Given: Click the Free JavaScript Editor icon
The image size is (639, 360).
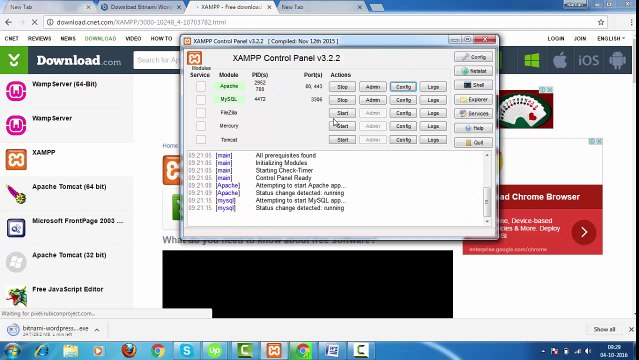Looking at the screenshot, I should (16, 296).
